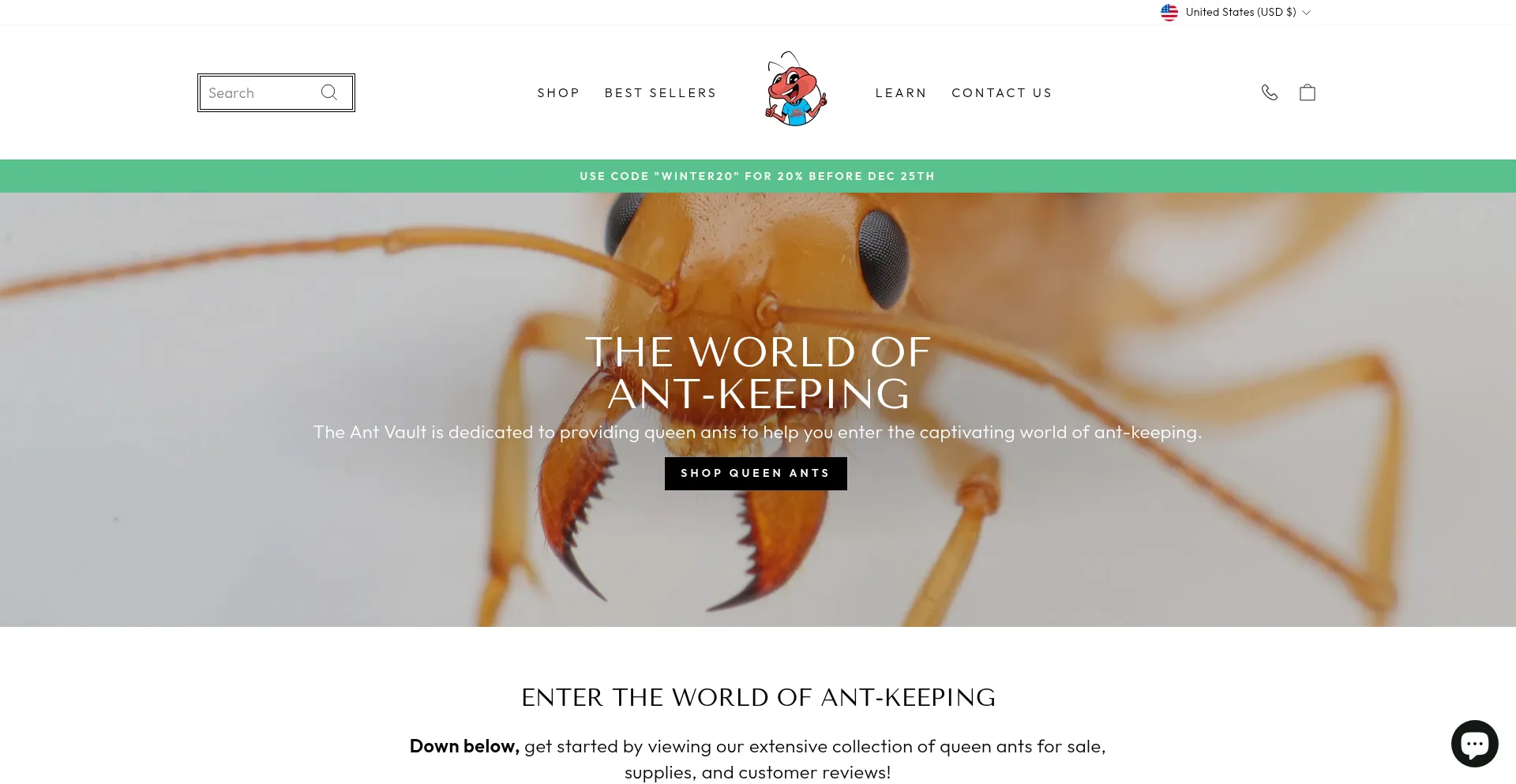Viewport: 1516px width, 784px height.
Task: Navigate to CONTACT US
Action: (x=1002, y=93)
